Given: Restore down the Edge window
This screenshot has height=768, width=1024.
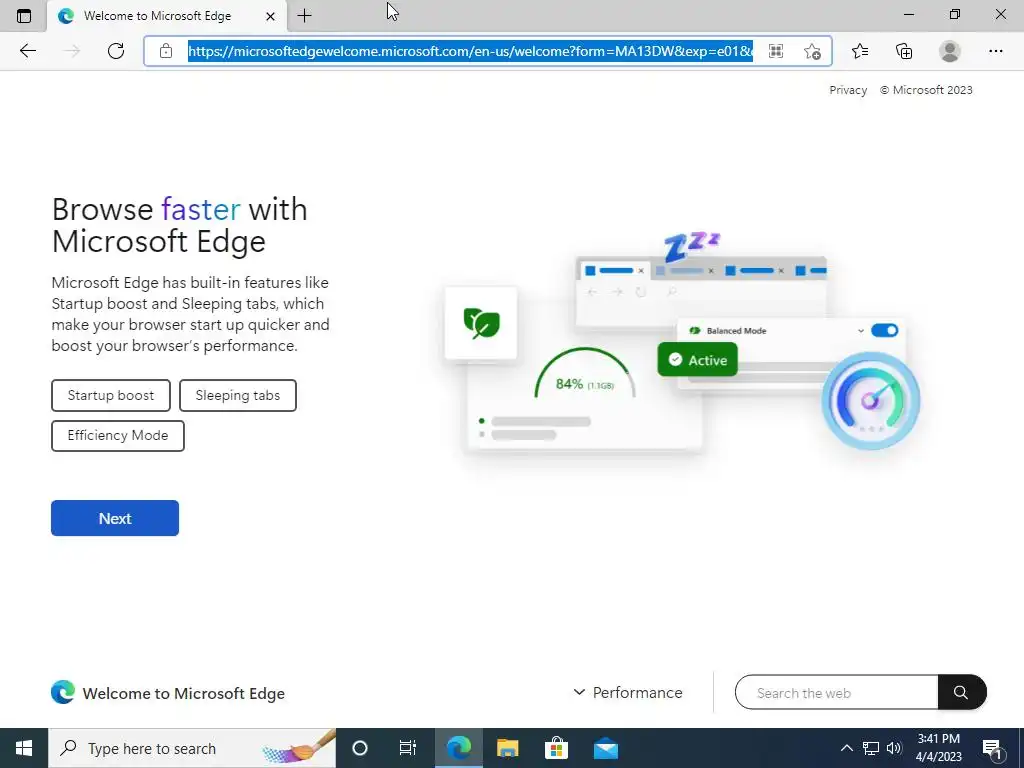Looking at the screenshot, I should point(955,14).
